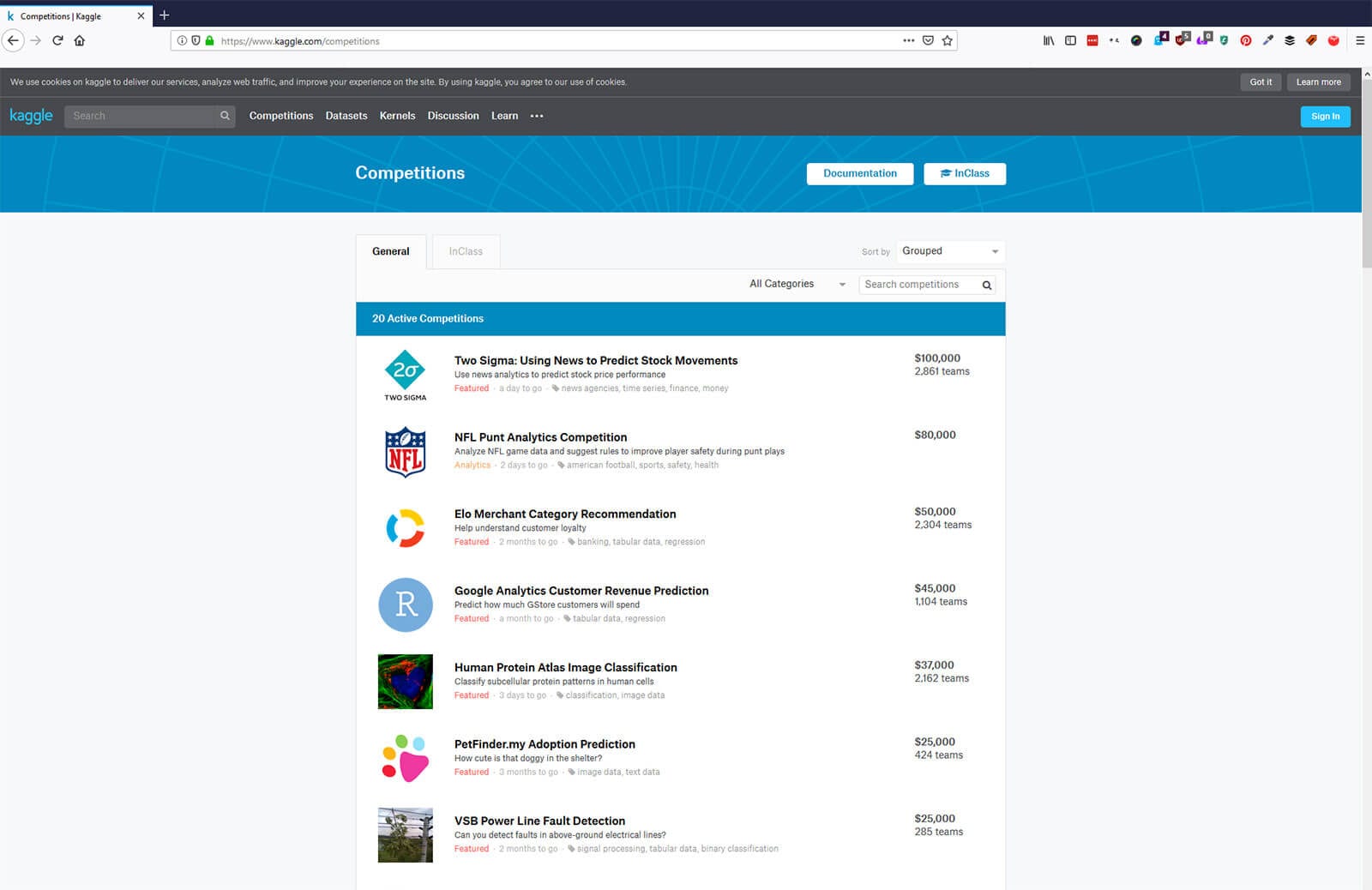Viewport: 1372px width, 890px height.
Task: Click the Kaggle logo in the navbar
Action: click(x=31, y=116)
